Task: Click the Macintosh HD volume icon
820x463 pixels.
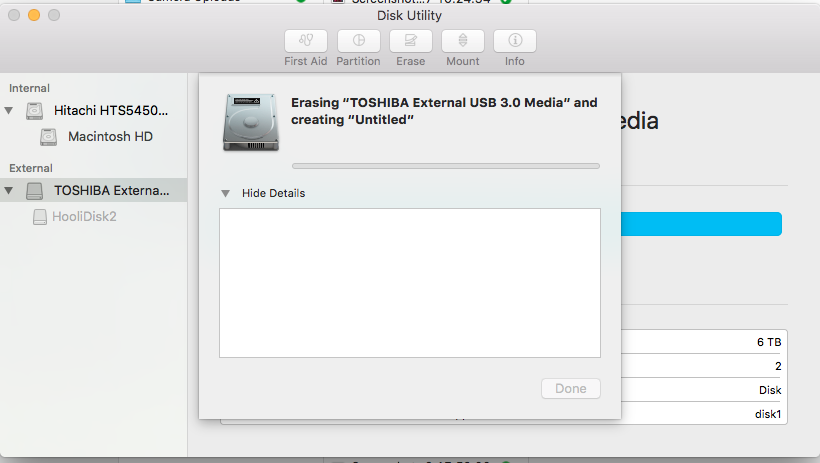Action: click(x=49, y=137)
